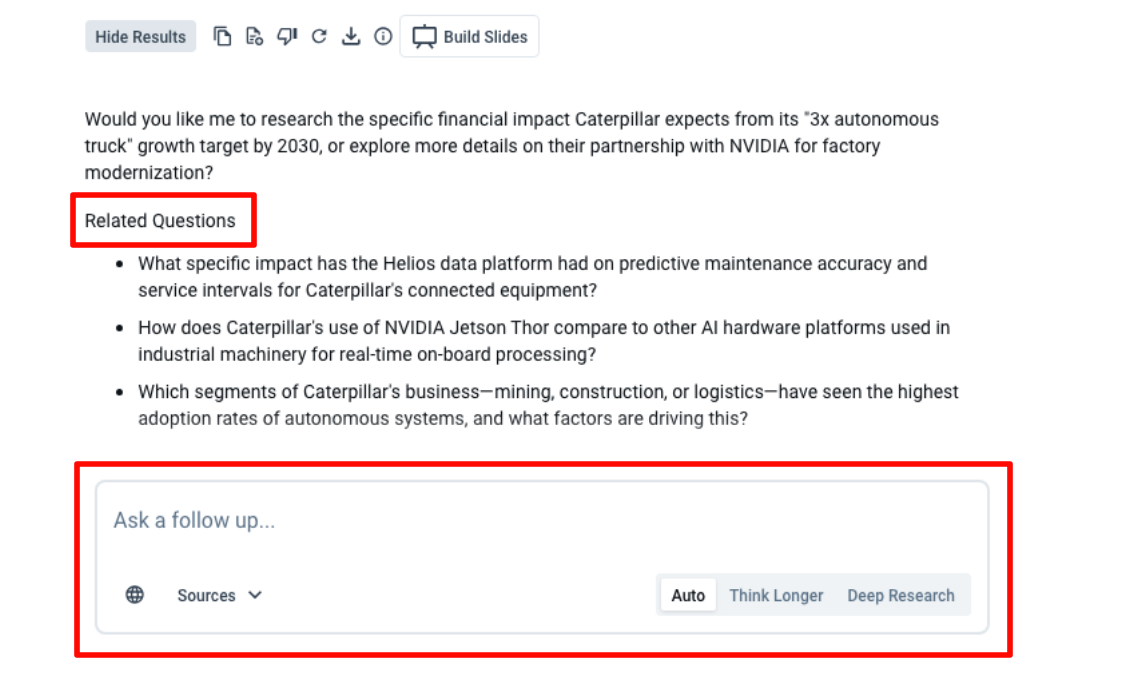Screen dimensions: 1122x686
Task: Click the Related Questions heading
Action: [160, 221]
